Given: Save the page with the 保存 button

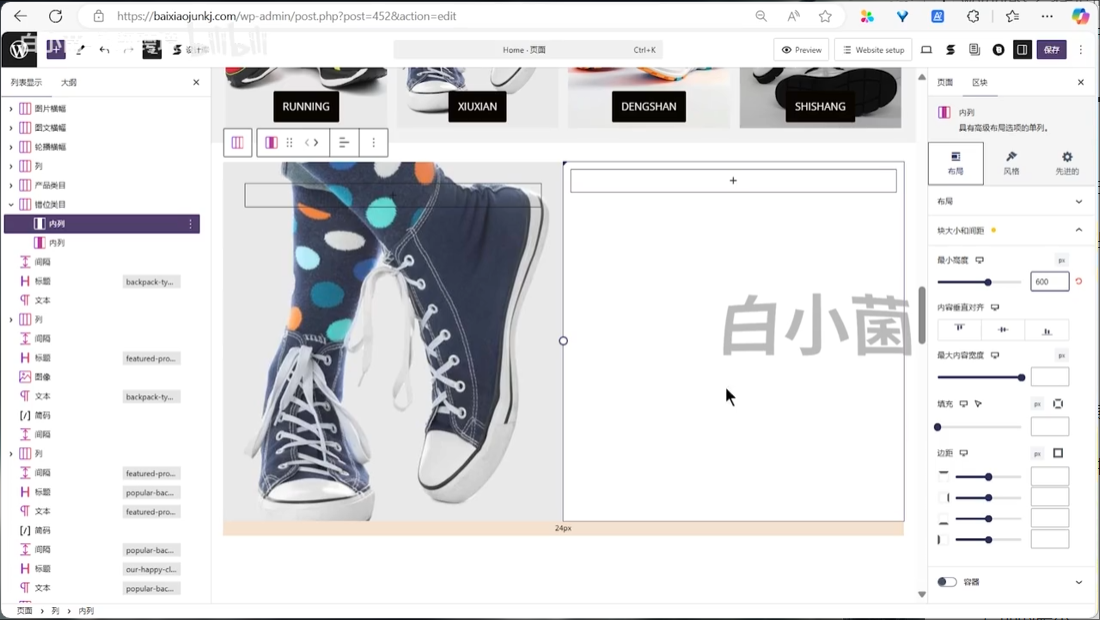Looking at the screenshot, I should click(x=1052, y=50).
